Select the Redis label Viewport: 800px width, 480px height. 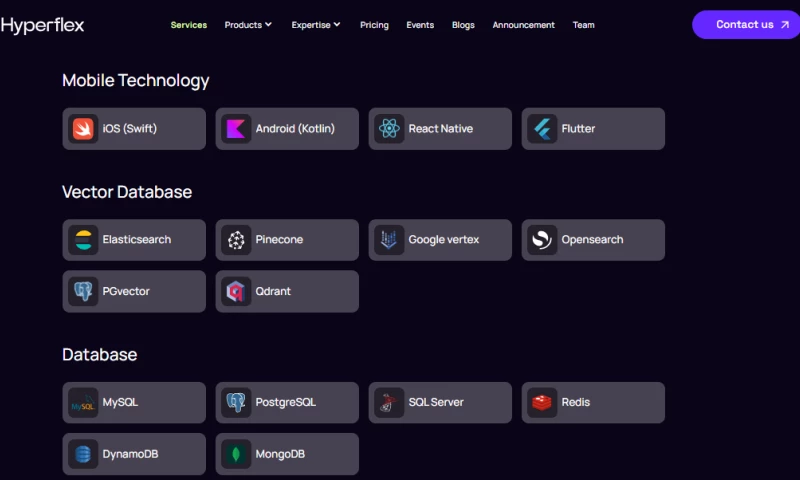coord(576,402)
